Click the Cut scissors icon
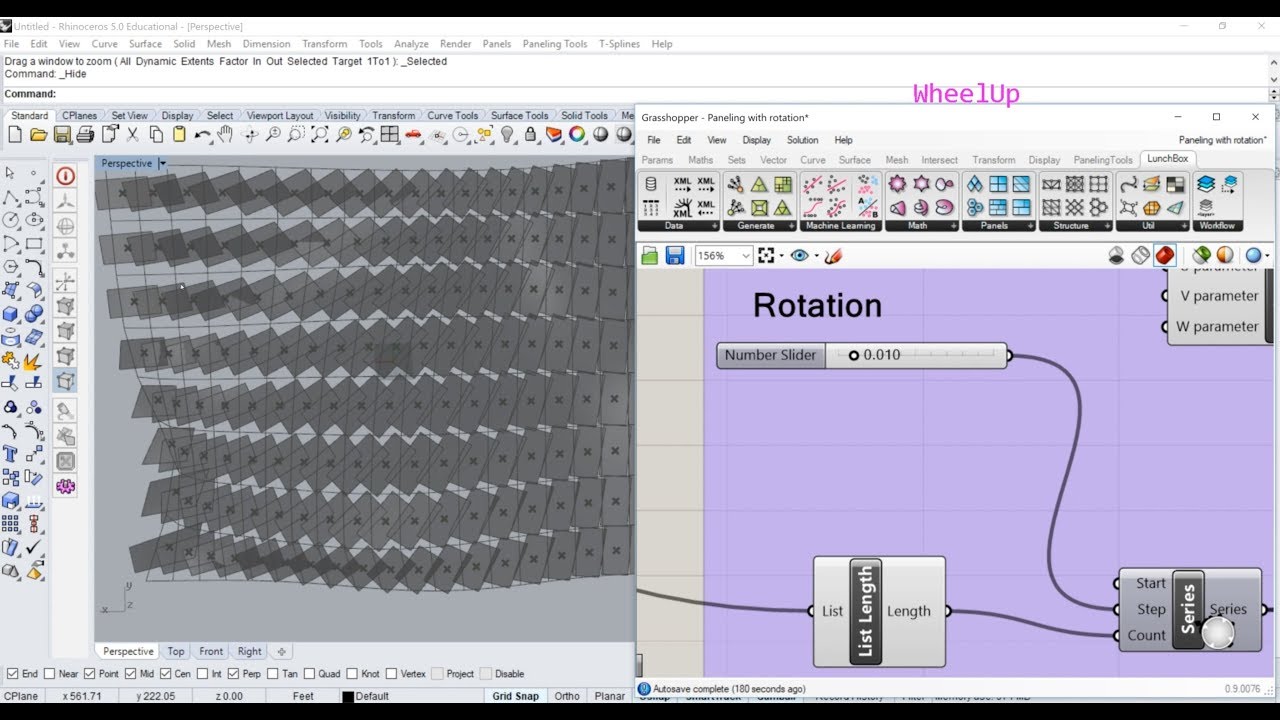Viewport: 1280px width, 720px height. tap(133, 134)
